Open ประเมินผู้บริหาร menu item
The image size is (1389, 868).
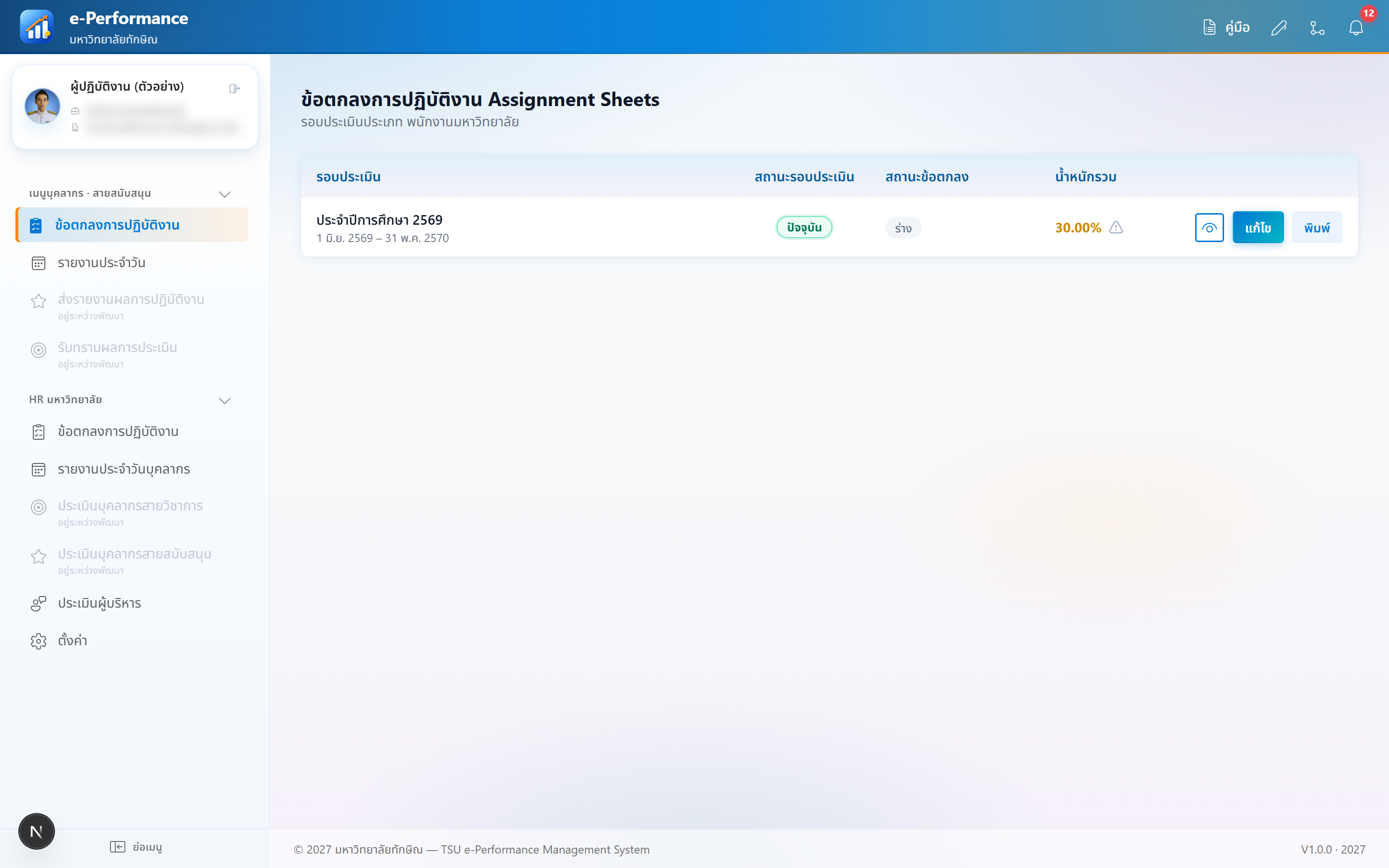pyautogui.click(x=132, y=603)
